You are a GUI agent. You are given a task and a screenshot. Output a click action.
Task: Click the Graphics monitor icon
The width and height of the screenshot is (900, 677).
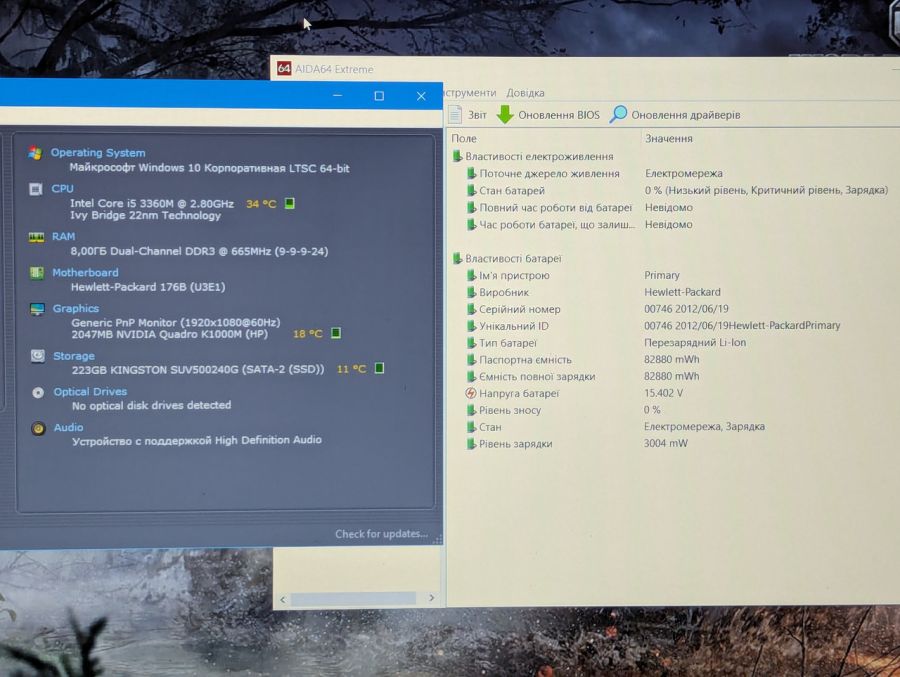pyautogui.click(x=37, y=309)
